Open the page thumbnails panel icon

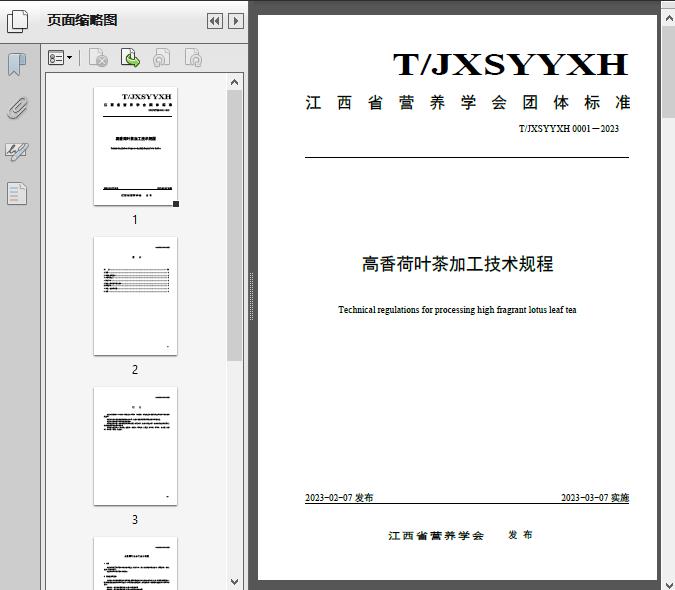pos(17,21)
